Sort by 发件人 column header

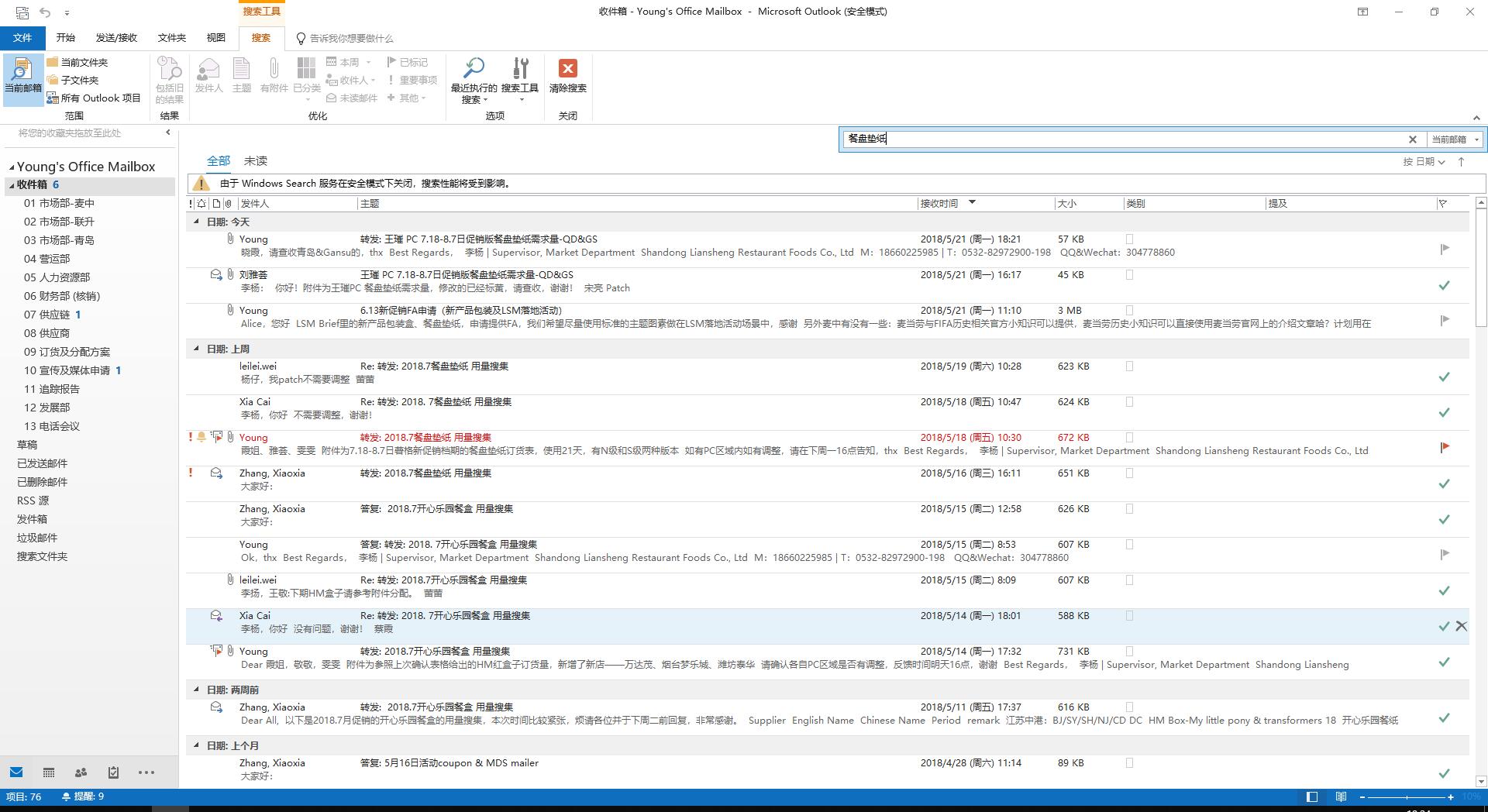[x=297, y=204]
